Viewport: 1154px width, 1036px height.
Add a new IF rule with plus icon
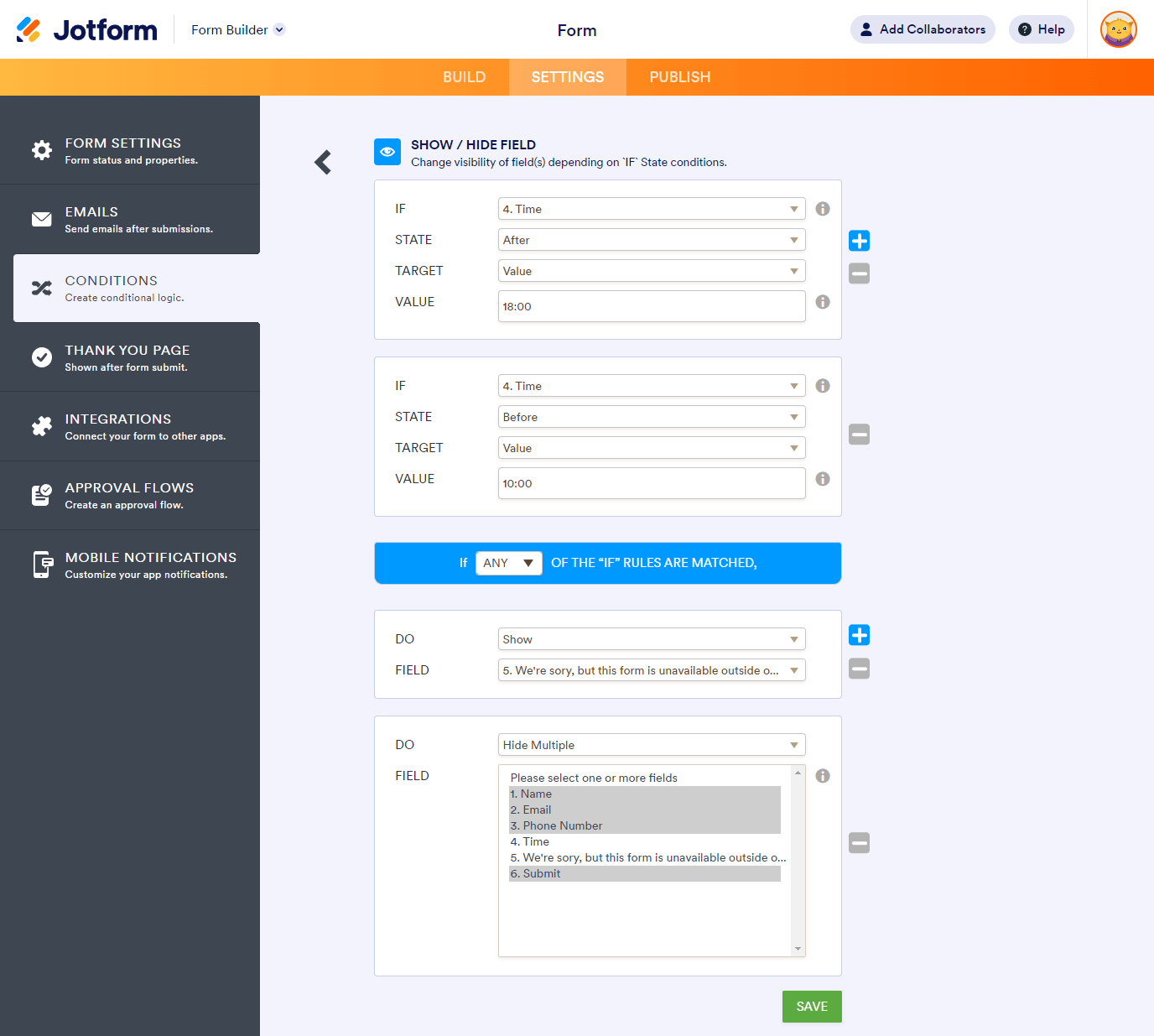tap(859, 241)
